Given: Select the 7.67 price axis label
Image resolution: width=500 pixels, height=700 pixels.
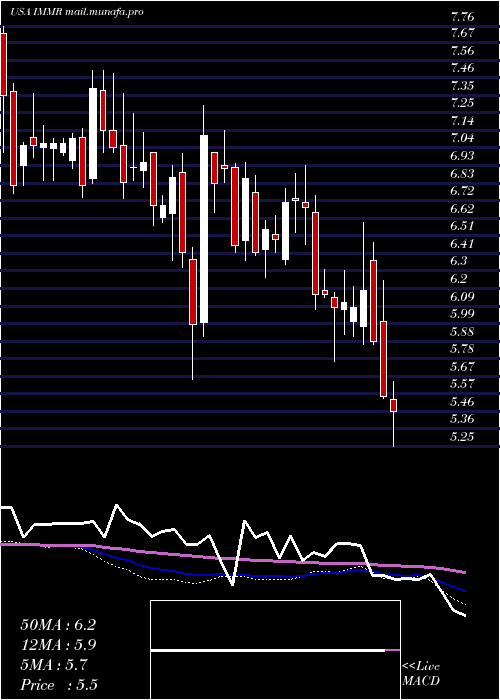Looking at the screenshot, I should click(x=462, y=33).
